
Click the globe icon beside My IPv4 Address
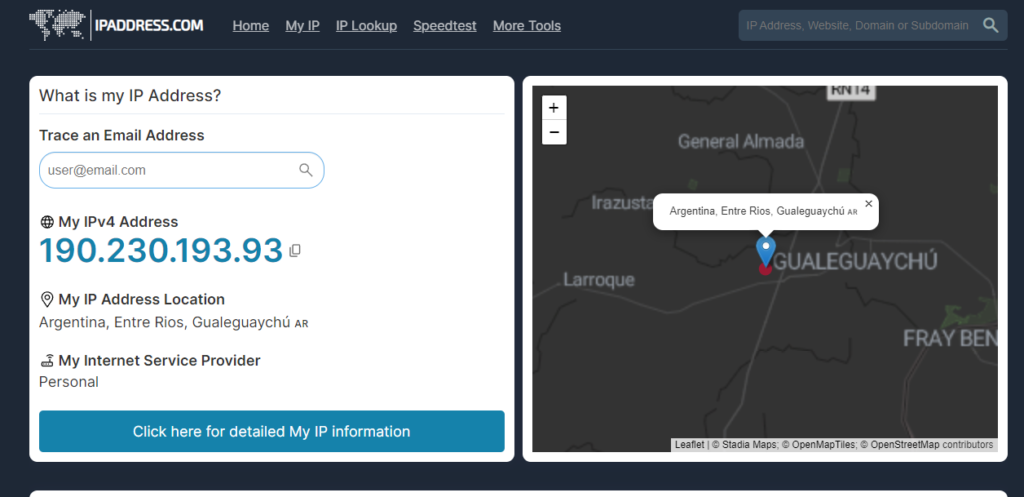(47, 222)
